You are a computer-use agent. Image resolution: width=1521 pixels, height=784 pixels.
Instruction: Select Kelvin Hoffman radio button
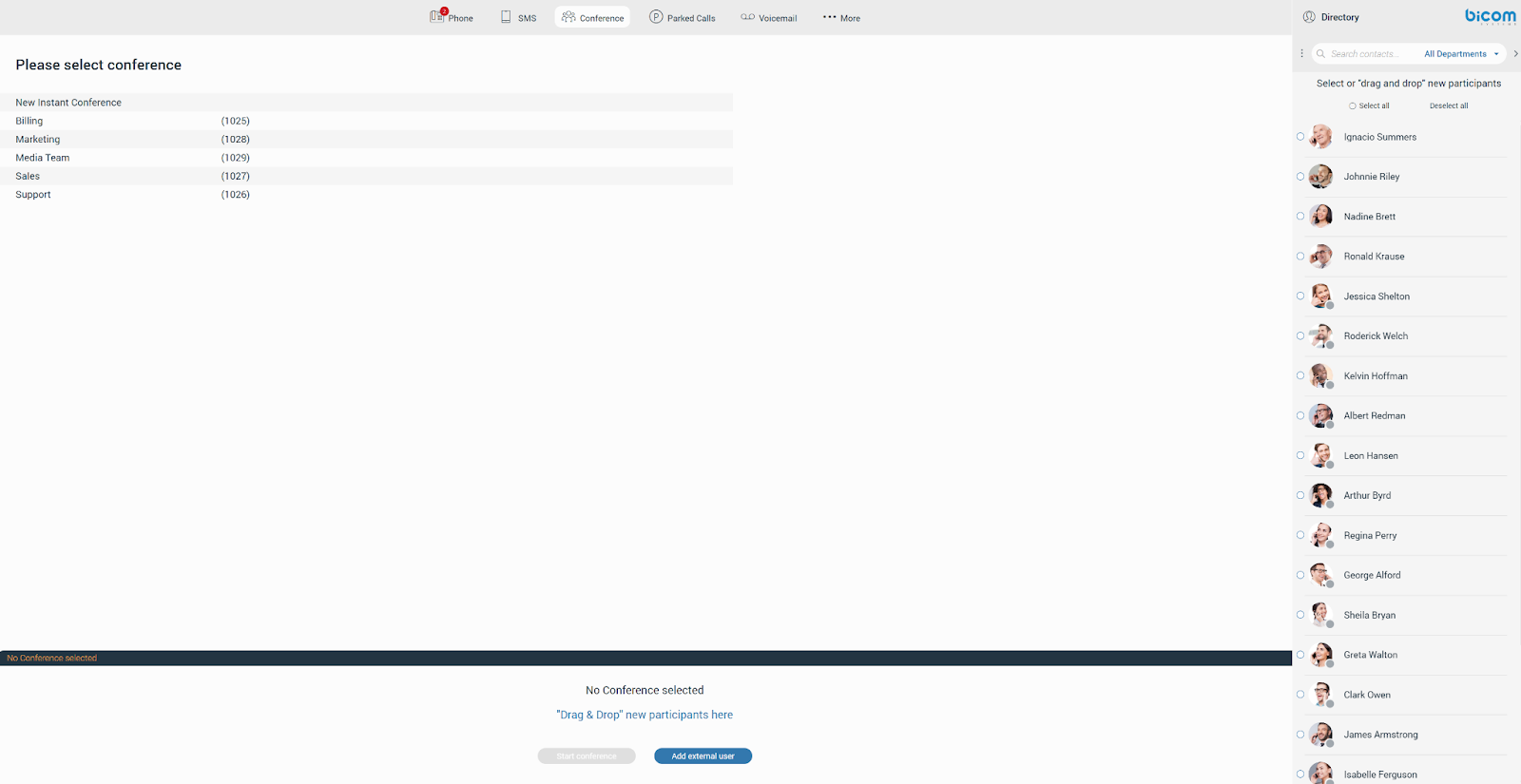pyautogui.click(x=1300, y=376)
